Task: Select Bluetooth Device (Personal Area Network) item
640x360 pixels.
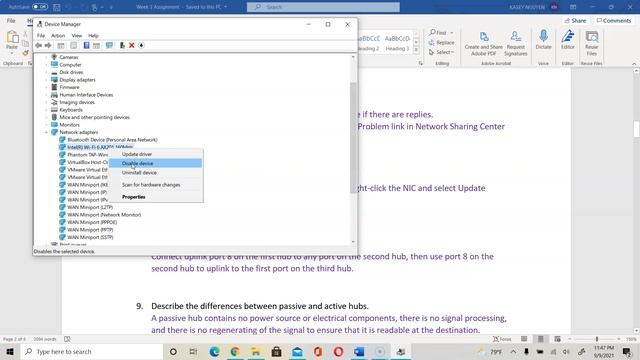Action: [112, 140]
